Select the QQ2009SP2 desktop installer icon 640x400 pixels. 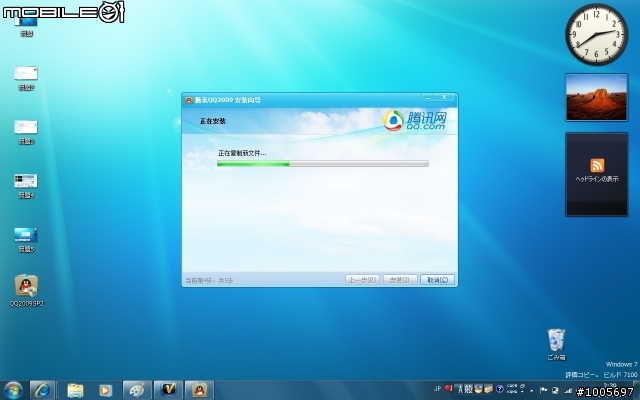27,290
